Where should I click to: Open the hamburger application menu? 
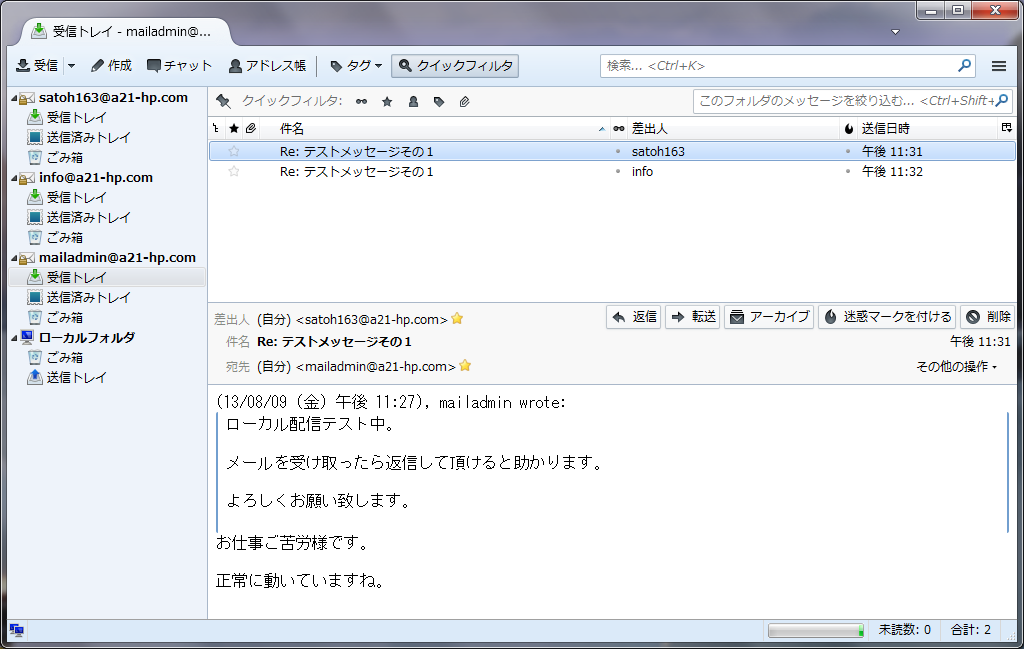click(999, 66)
